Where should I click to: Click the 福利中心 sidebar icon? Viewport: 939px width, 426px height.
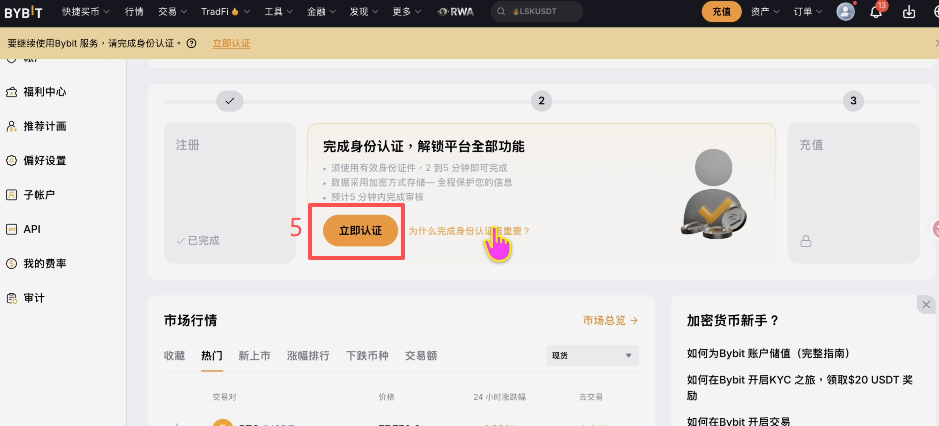click(11, 92)
